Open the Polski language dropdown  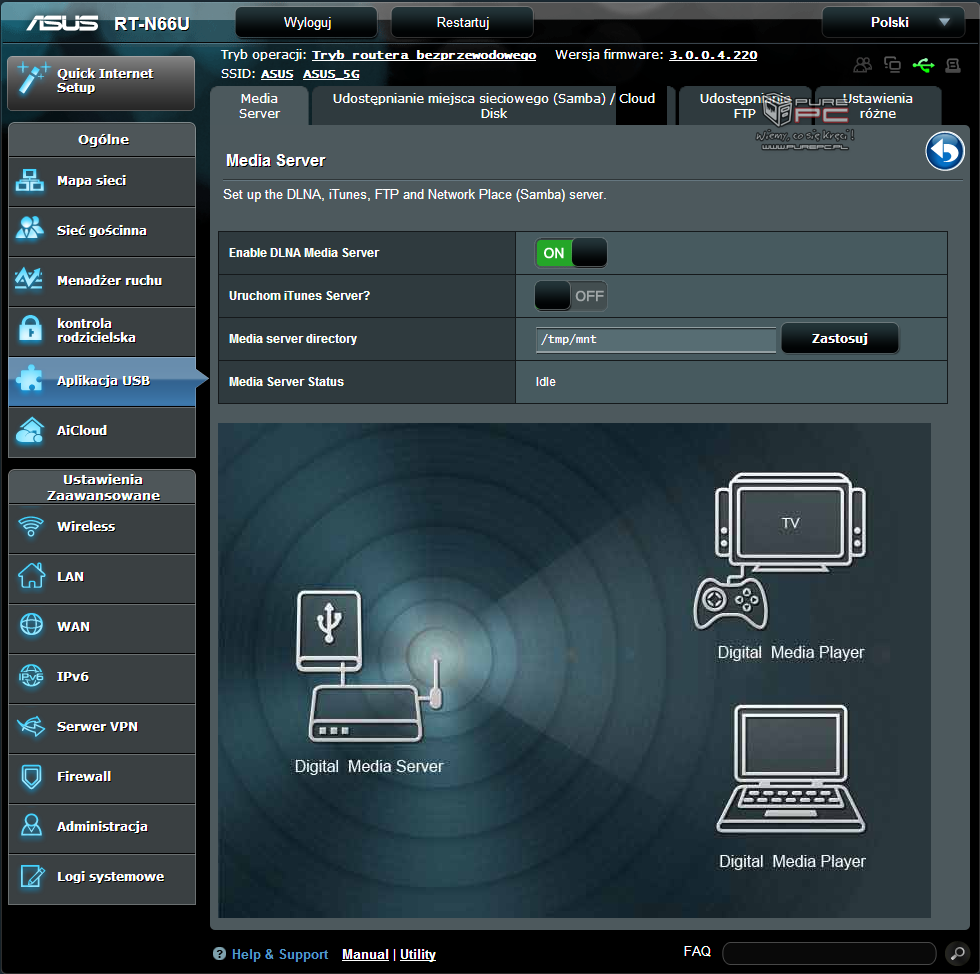(x=893, y=23)
